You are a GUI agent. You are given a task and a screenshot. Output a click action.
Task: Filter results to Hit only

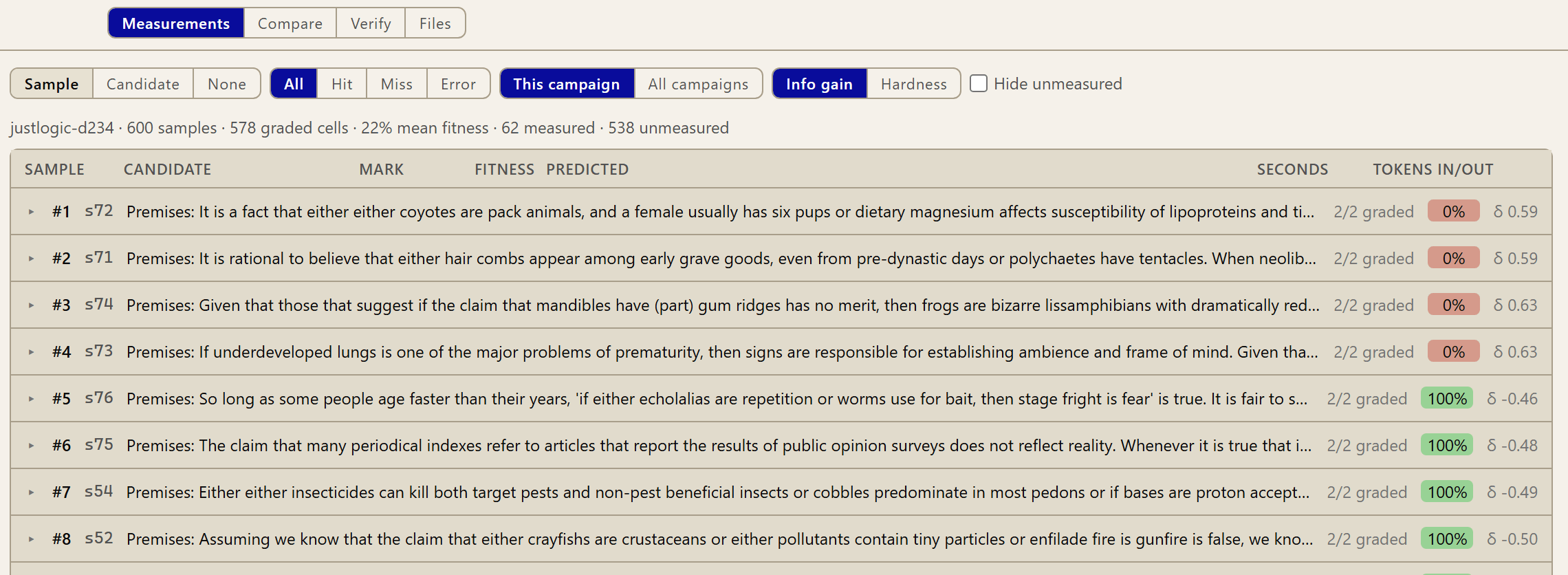(342, 84)
